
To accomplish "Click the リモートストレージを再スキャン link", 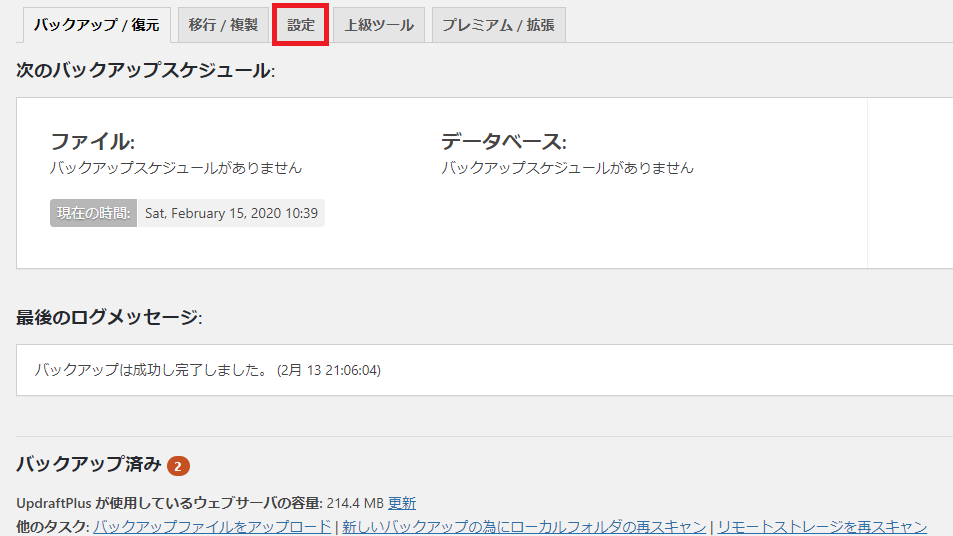I will (821, 527).
